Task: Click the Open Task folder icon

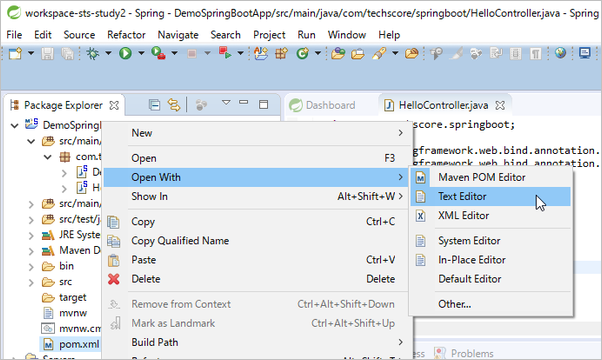Action: pyautogui.click(x=357, y=53)
